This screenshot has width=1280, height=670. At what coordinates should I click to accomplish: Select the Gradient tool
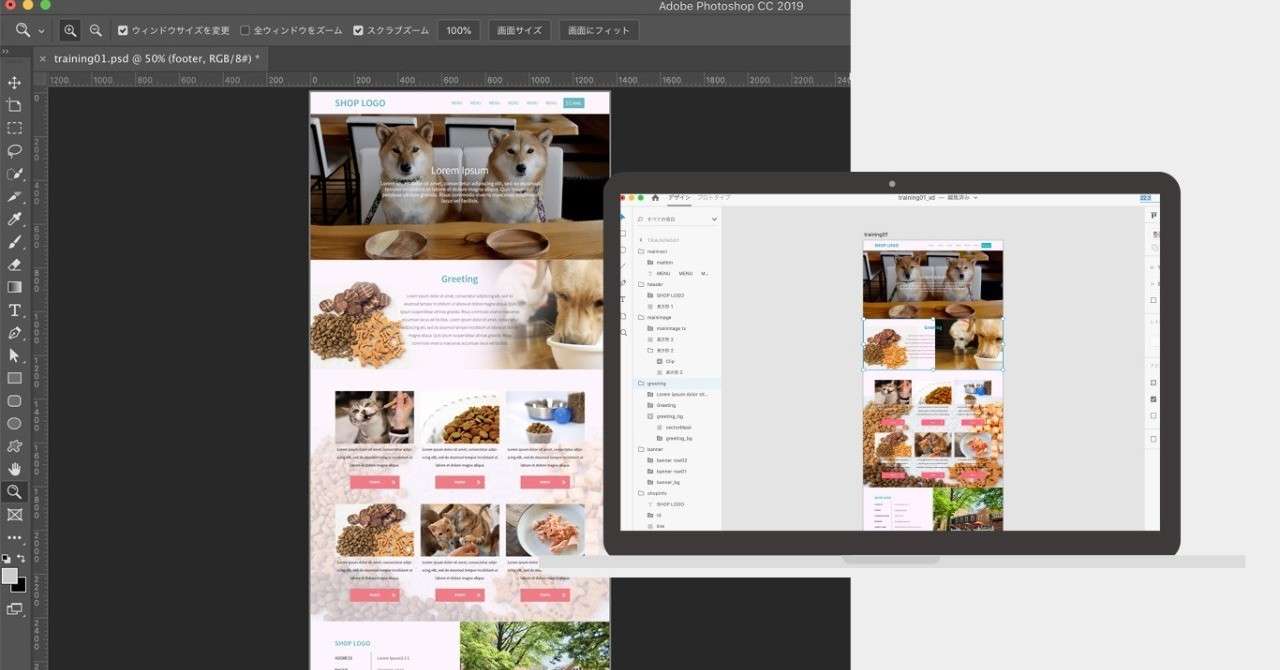pos(14,287)
